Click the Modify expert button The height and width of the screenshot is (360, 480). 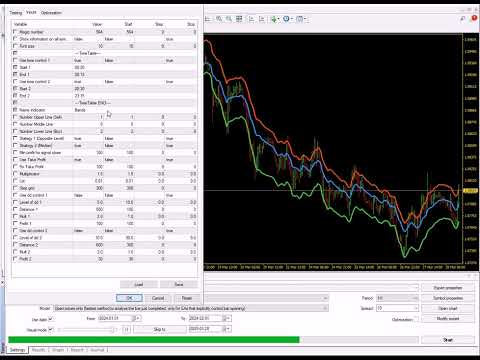(x=448, y=319)
